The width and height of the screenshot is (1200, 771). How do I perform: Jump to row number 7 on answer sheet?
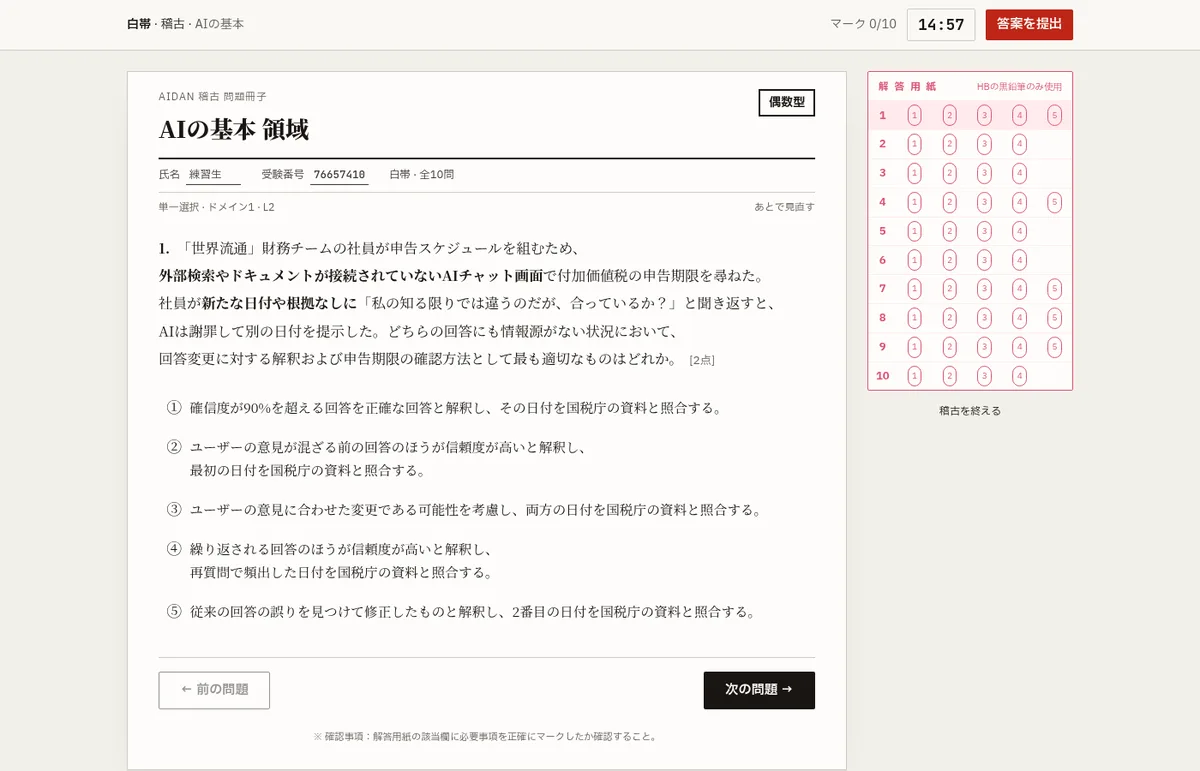(883, 289)
